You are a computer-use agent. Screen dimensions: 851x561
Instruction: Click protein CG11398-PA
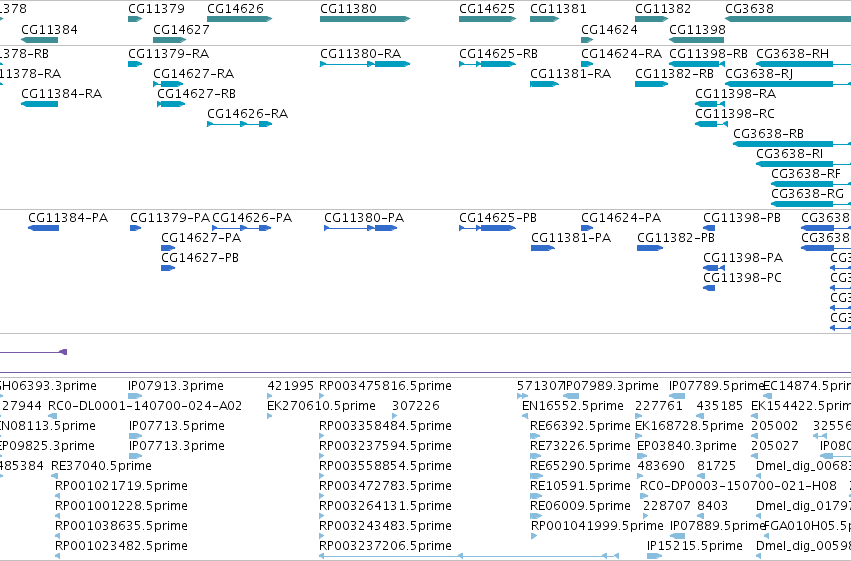coord(744,258)
